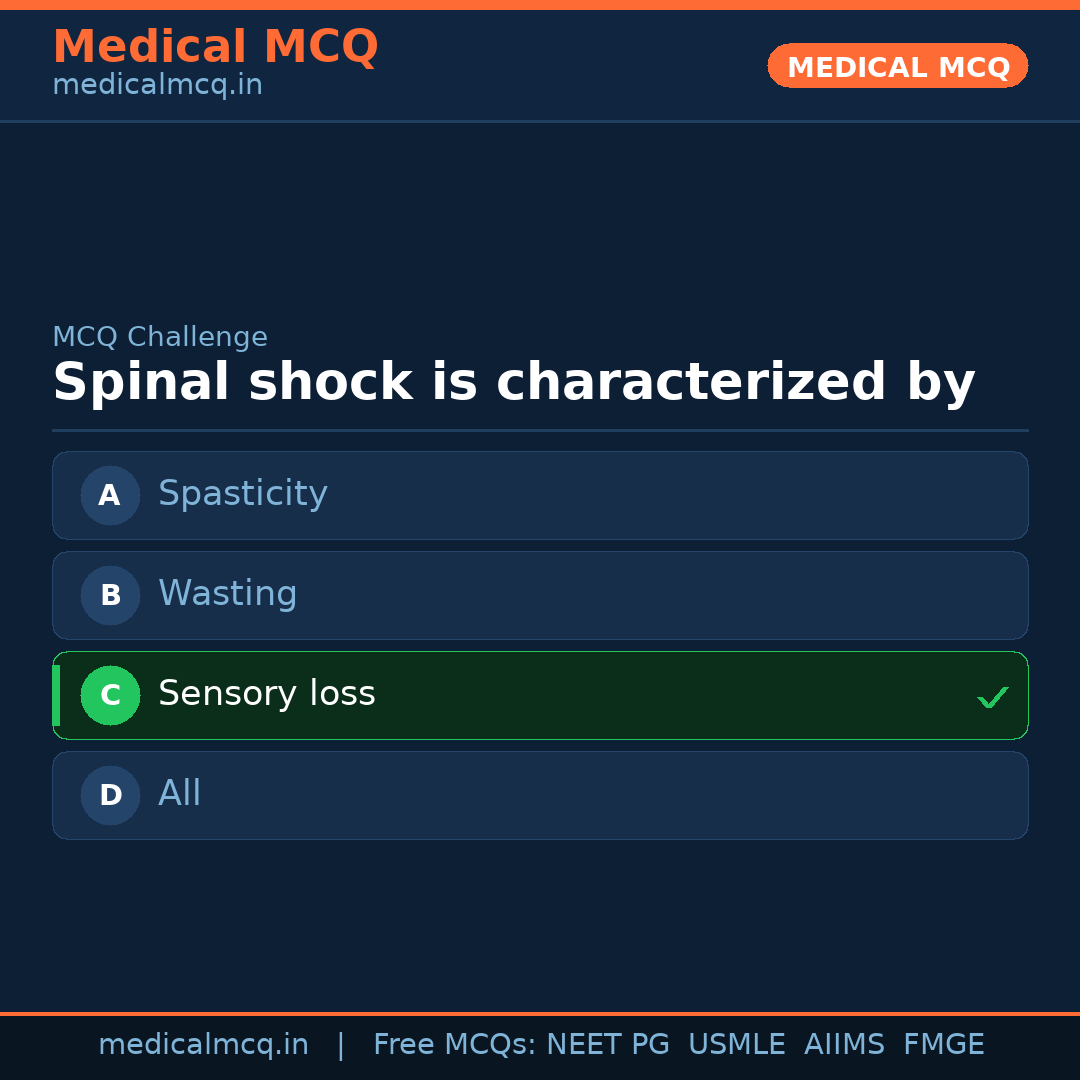The image size is (1080, 1080).
Task: Select the Spasticity answer option
Action: (540, 495)
